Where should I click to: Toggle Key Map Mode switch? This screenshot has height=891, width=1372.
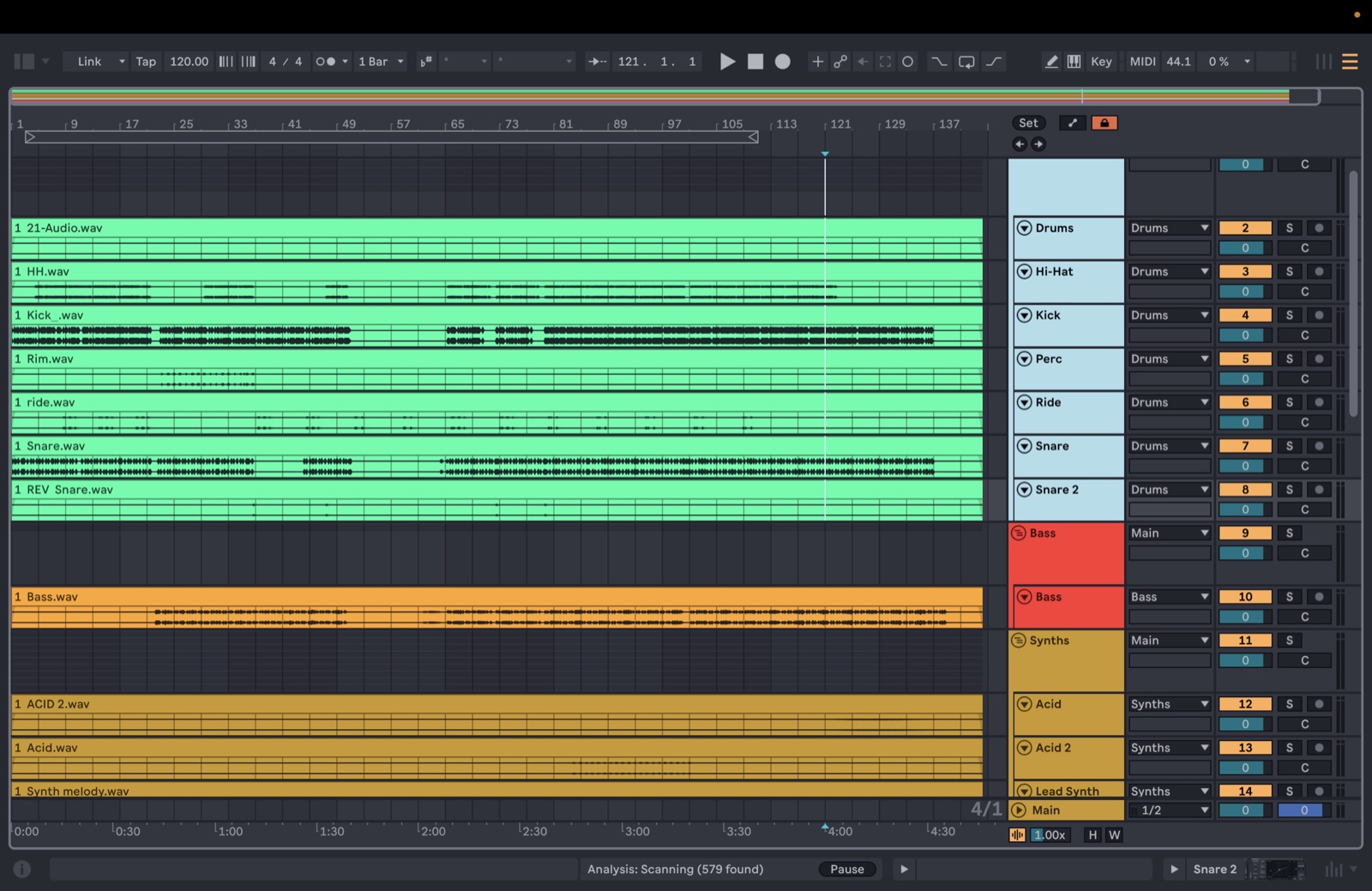click(x=1101, y=61)
